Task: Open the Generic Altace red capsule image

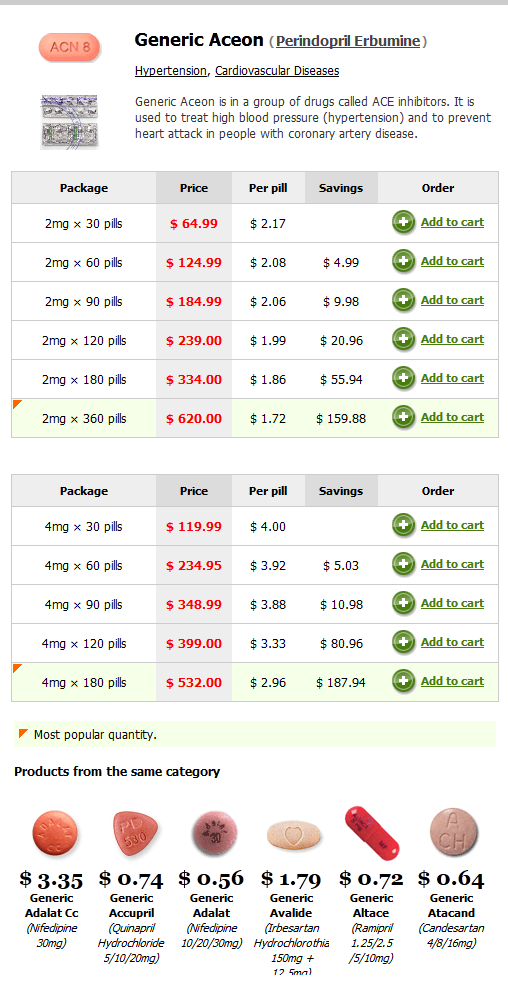Action: coord(371,833)
